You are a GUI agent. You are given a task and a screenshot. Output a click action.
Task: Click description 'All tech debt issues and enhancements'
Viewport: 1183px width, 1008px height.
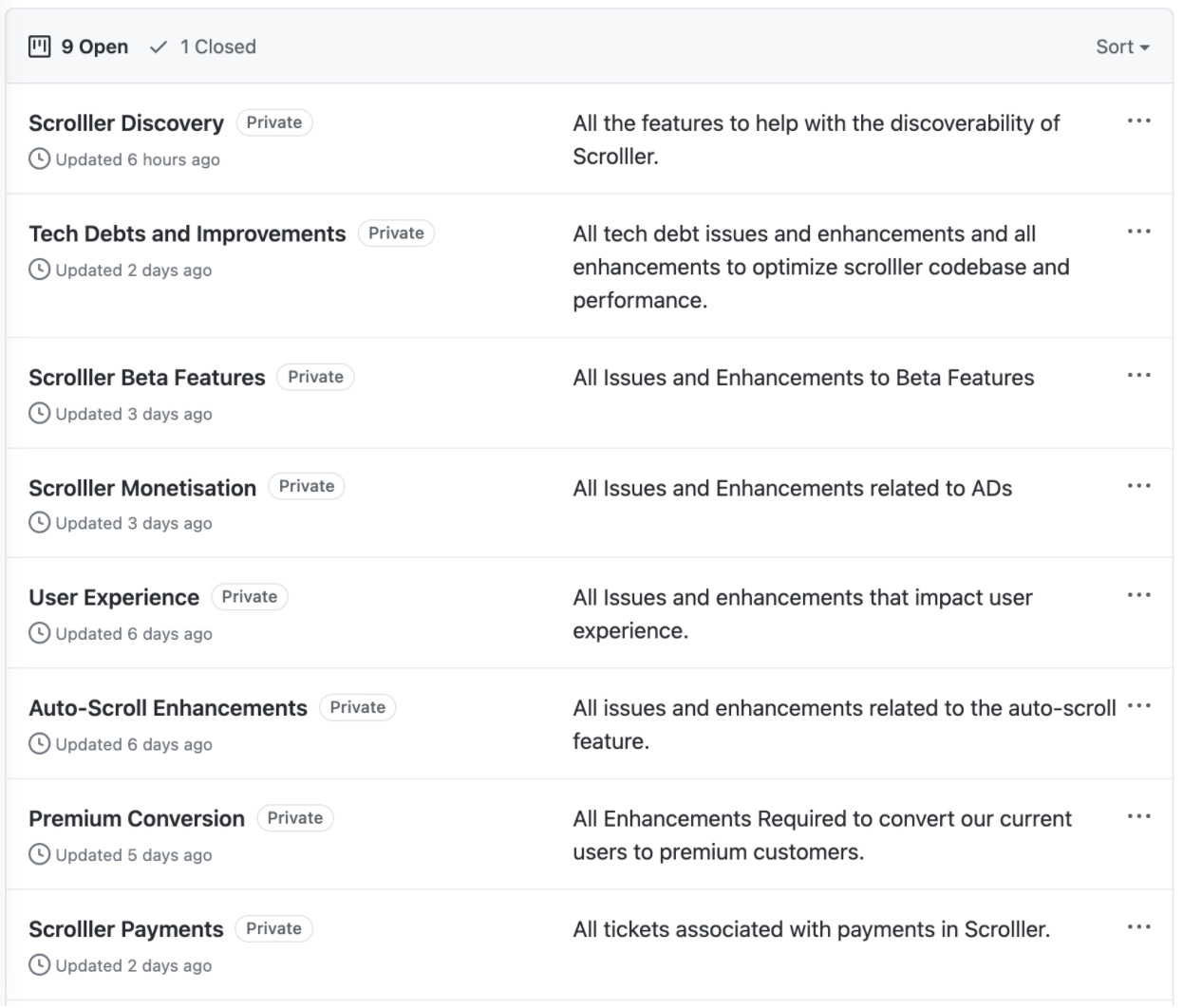[821, 267]
